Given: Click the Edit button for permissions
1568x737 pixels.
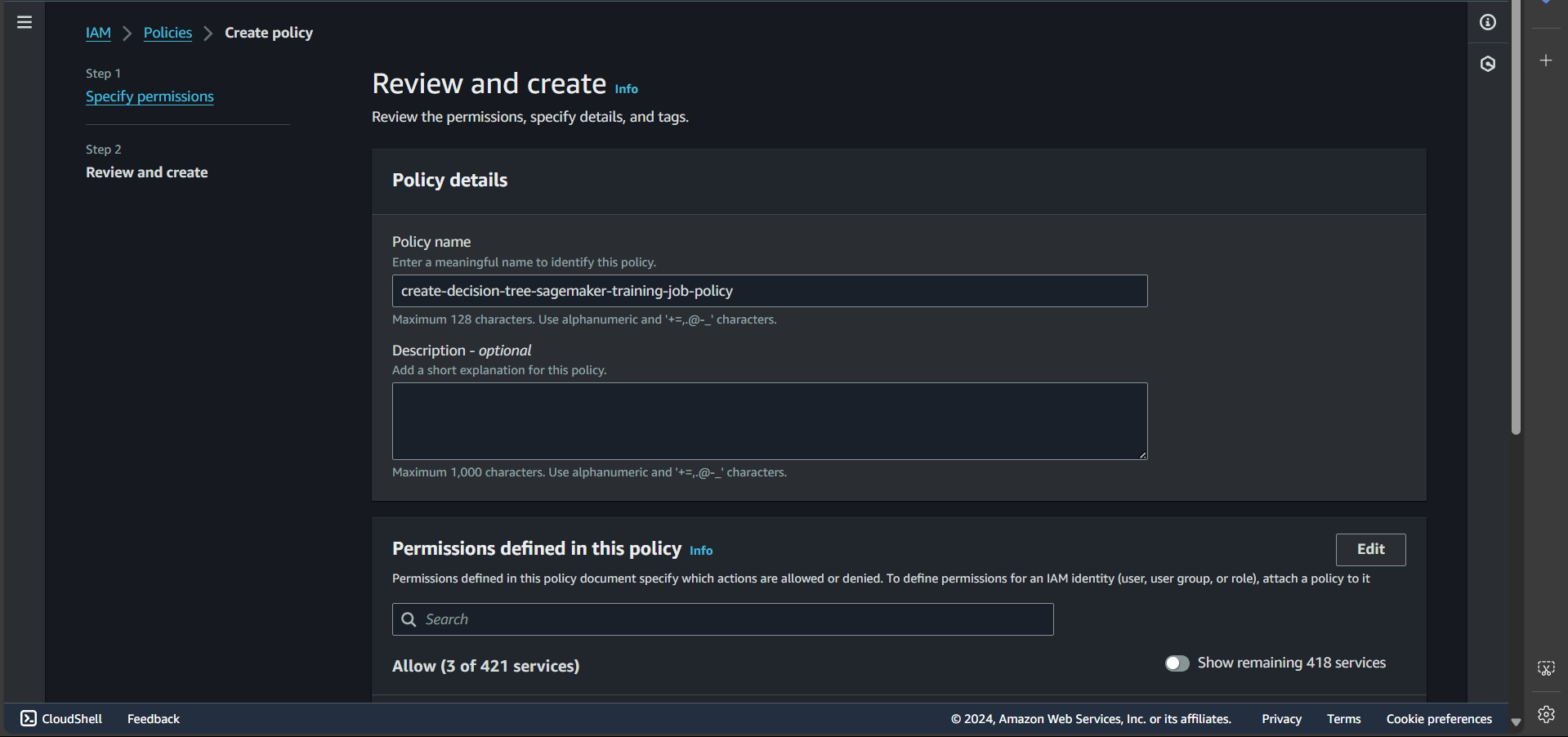Looking at the screenshot, I should [1370, 549].
